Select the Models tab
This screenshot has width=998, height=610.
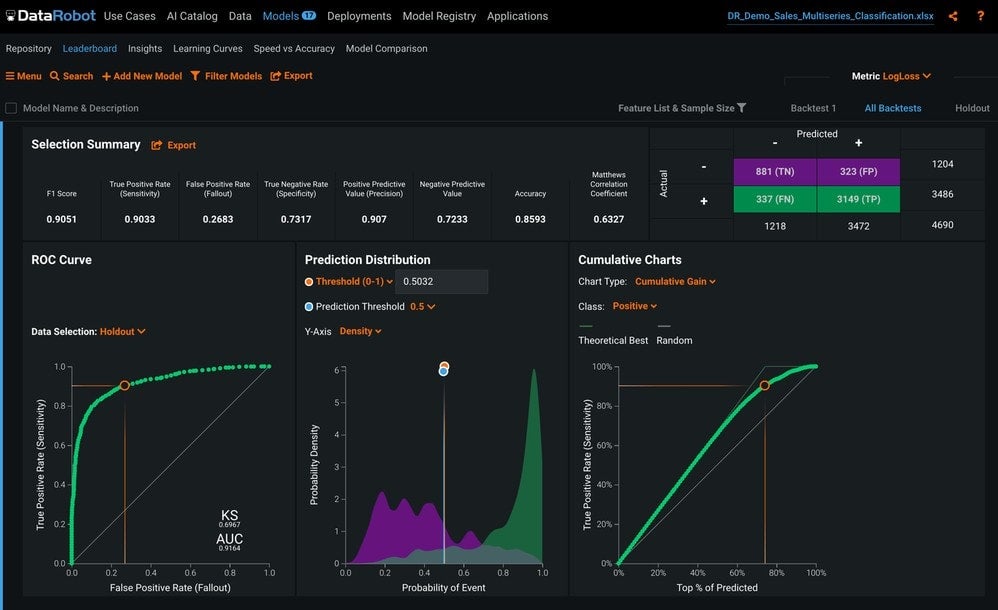pyautogui.click(x=281, y=16)
